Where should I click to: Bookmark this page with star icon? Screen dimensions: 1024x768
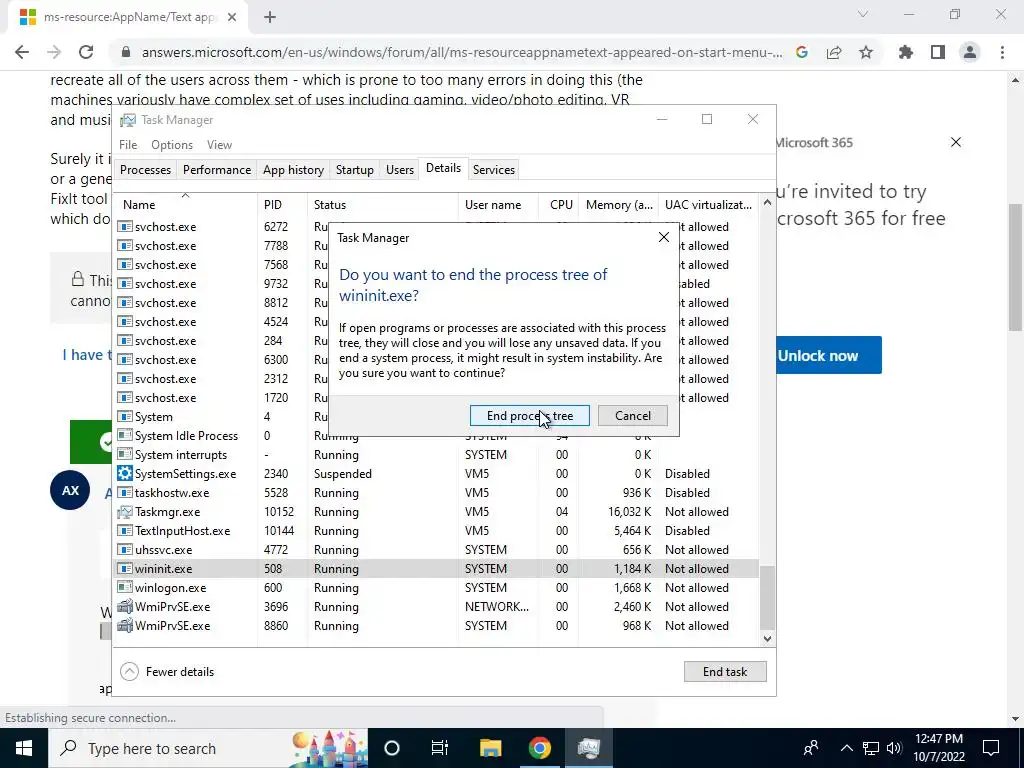pyautogui.click(x=866, y=52)
